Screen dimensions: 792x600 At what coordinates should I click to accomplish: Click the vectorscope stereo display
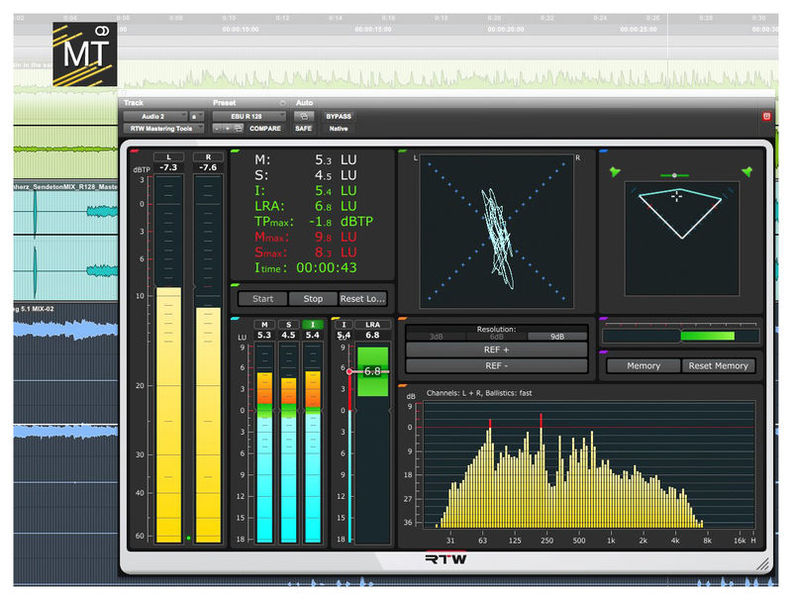[497, 231]
